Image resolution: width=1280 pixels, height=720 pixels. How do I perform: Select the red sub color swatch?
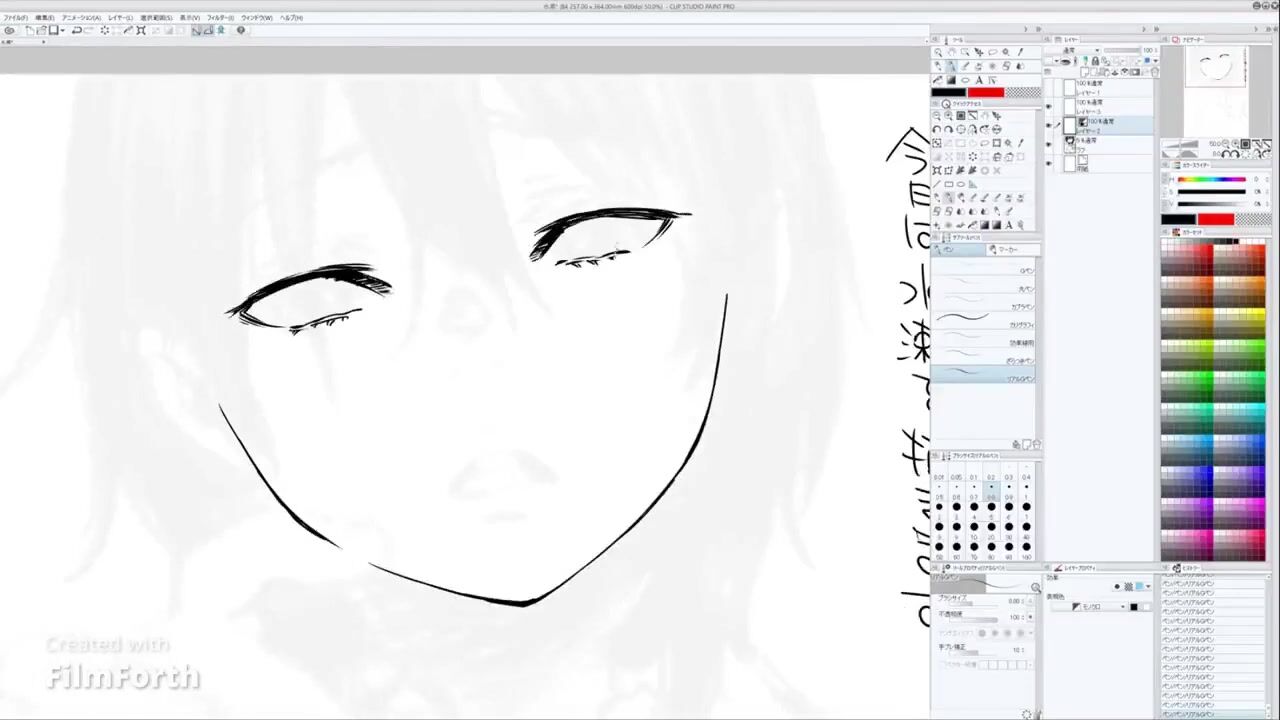pos(985,93)
